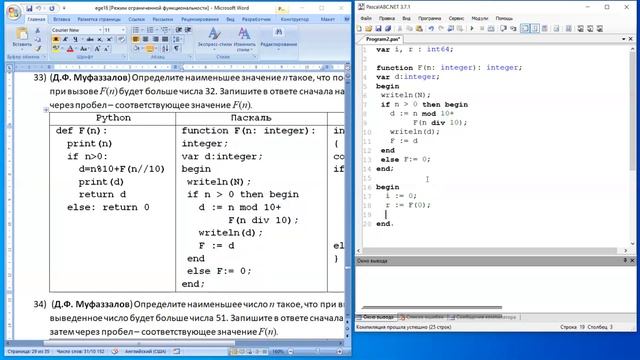The height and width of the screenshot is (360, 640).
Task: Click Undo icon in PascalABC toolbar
Action: (431, 29)
